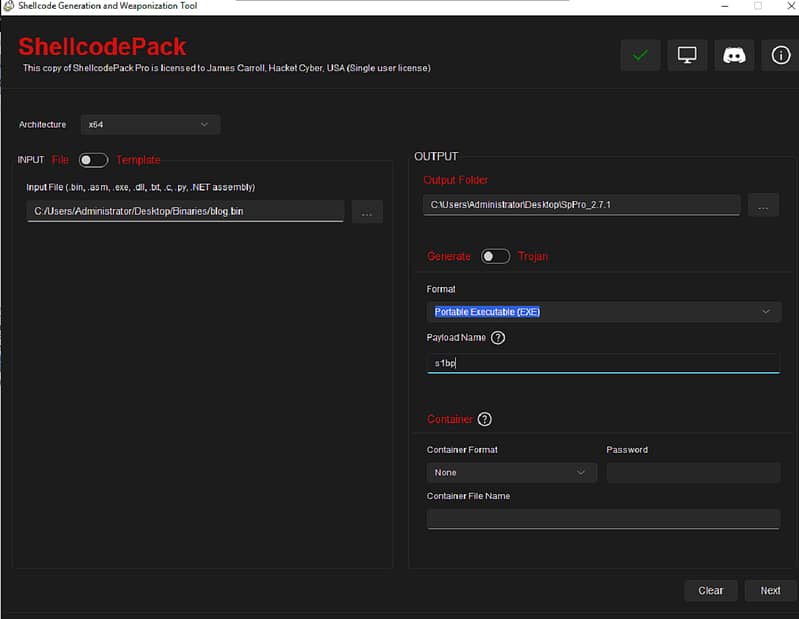Toggle the File / Template input switch
This screenshot has width=799, height=619.
click(x=93, y=160)
